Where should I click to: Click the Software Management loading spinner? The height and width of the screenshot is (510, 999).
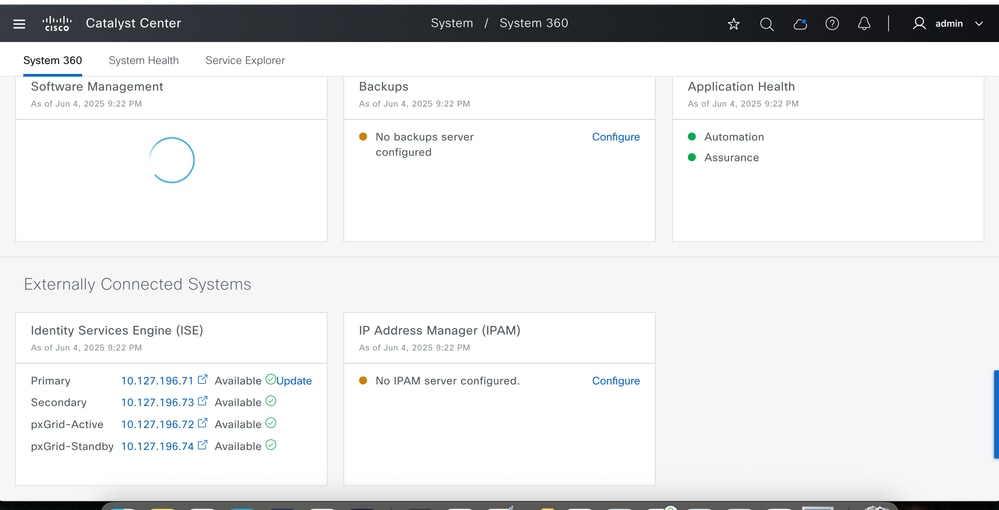pos(171,160)
